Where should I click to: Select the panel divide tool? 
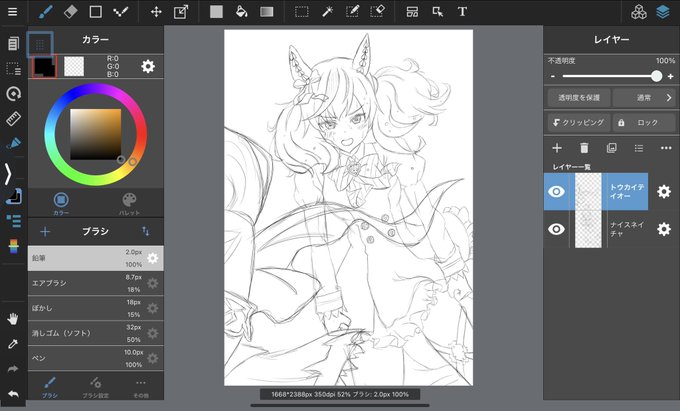point(412,12)
